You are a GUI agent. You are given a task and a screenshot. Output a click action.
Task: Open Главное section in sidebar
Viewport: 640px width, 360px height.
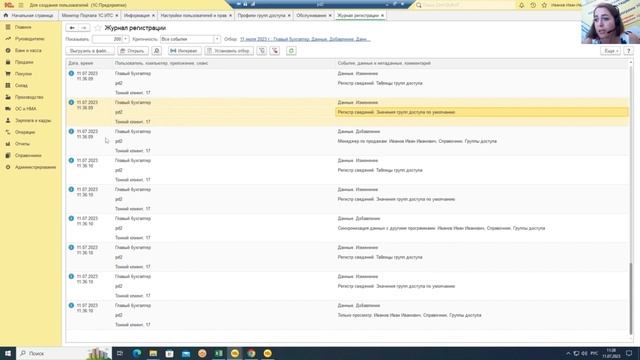pyautogui.click(x=23, y=27)
